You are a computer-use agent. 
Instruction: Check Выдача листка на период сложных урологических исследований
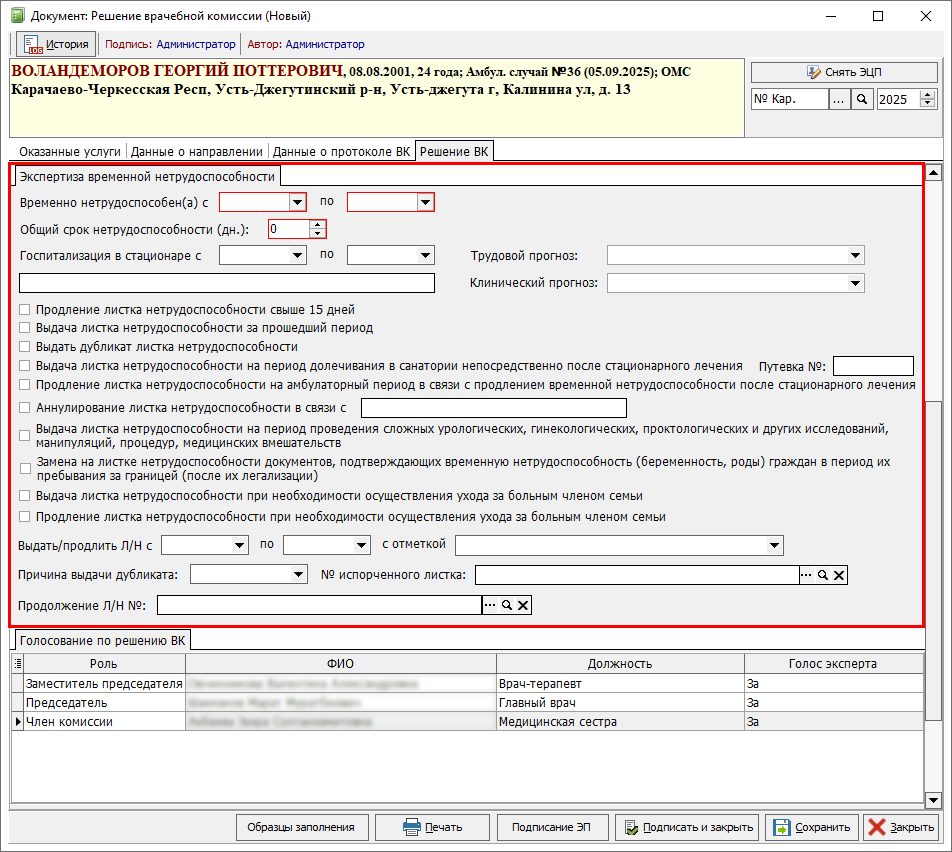click(x=24, y=435)
